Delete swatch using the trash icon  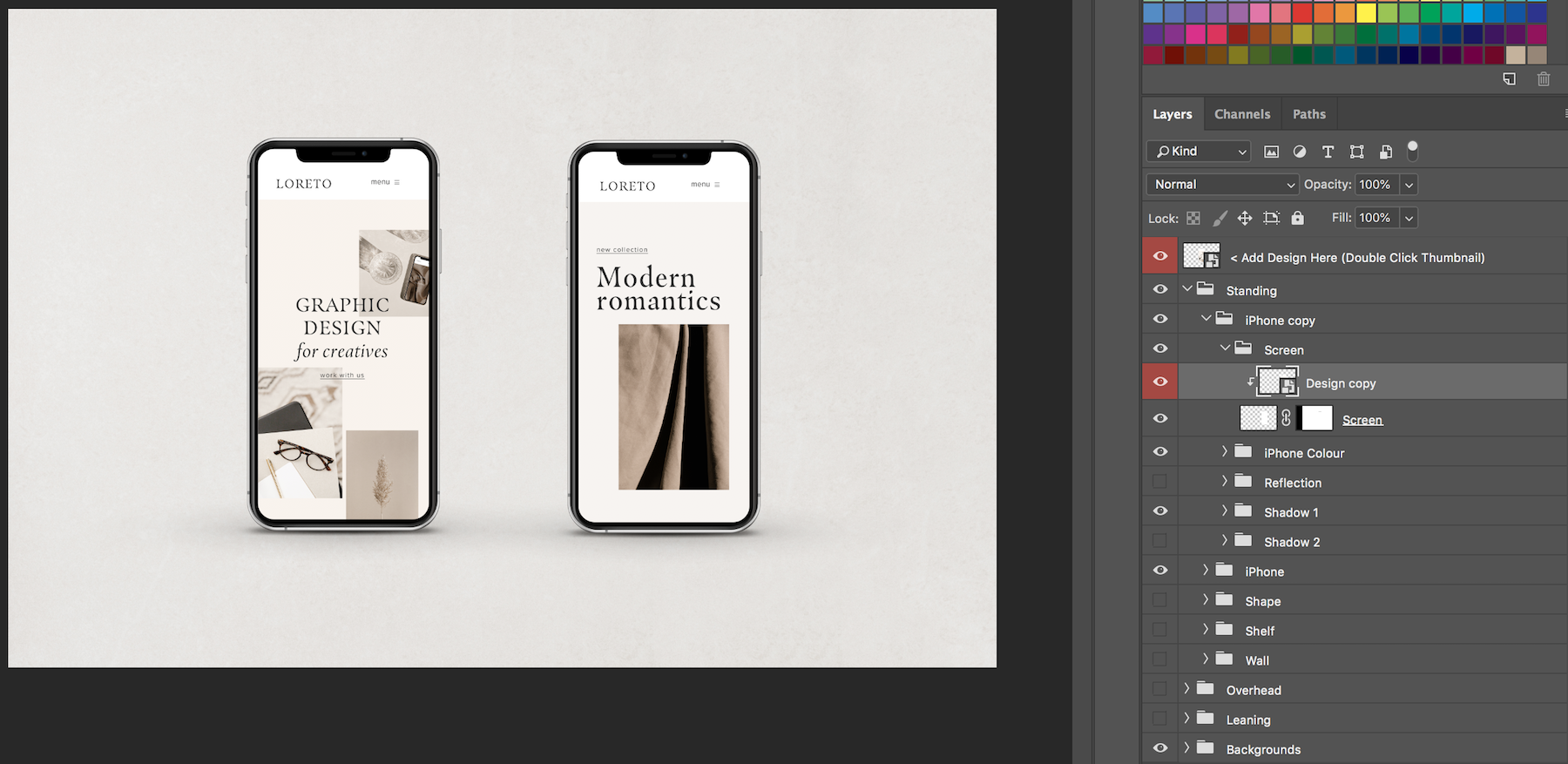[1543, 79]
